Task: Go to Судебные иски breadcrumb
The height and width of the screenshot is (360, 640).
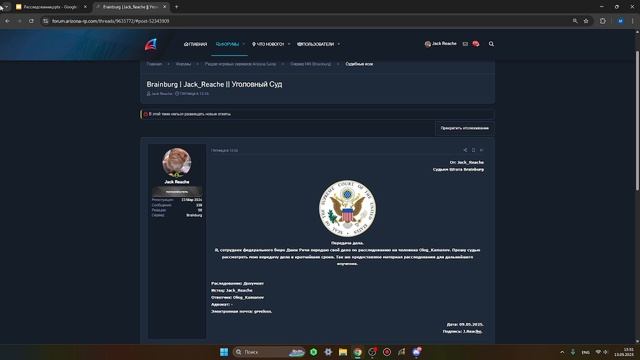Action: (x=359, y=64)
